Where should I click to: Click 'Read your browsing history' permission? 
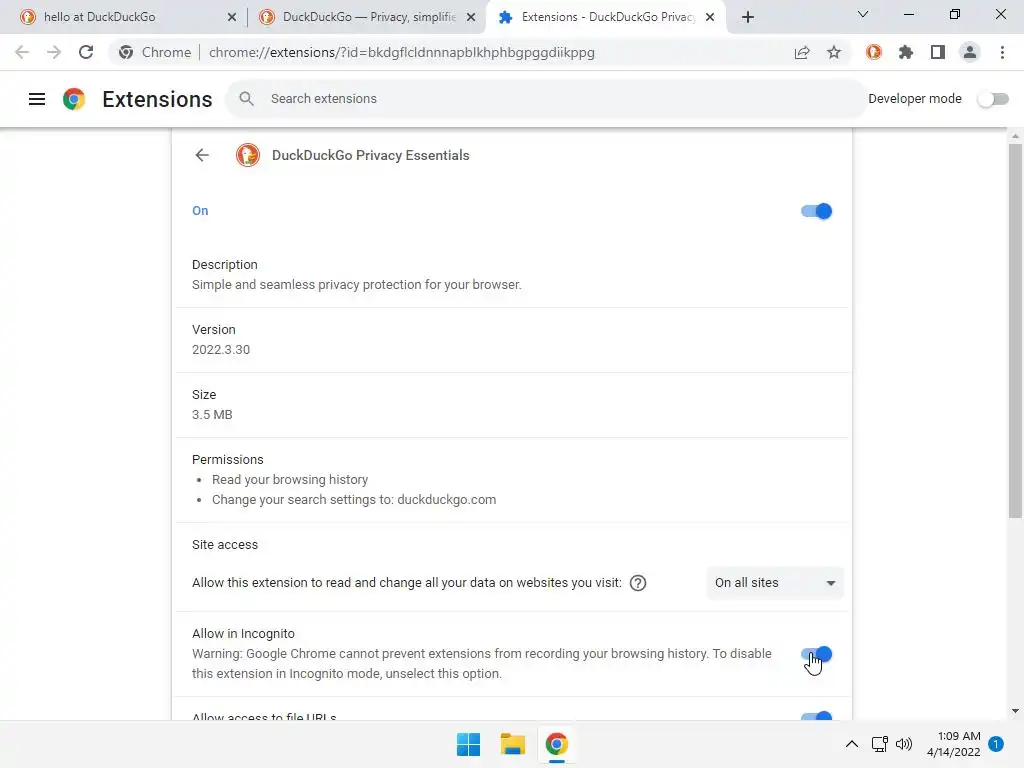[x=290, y=479]
